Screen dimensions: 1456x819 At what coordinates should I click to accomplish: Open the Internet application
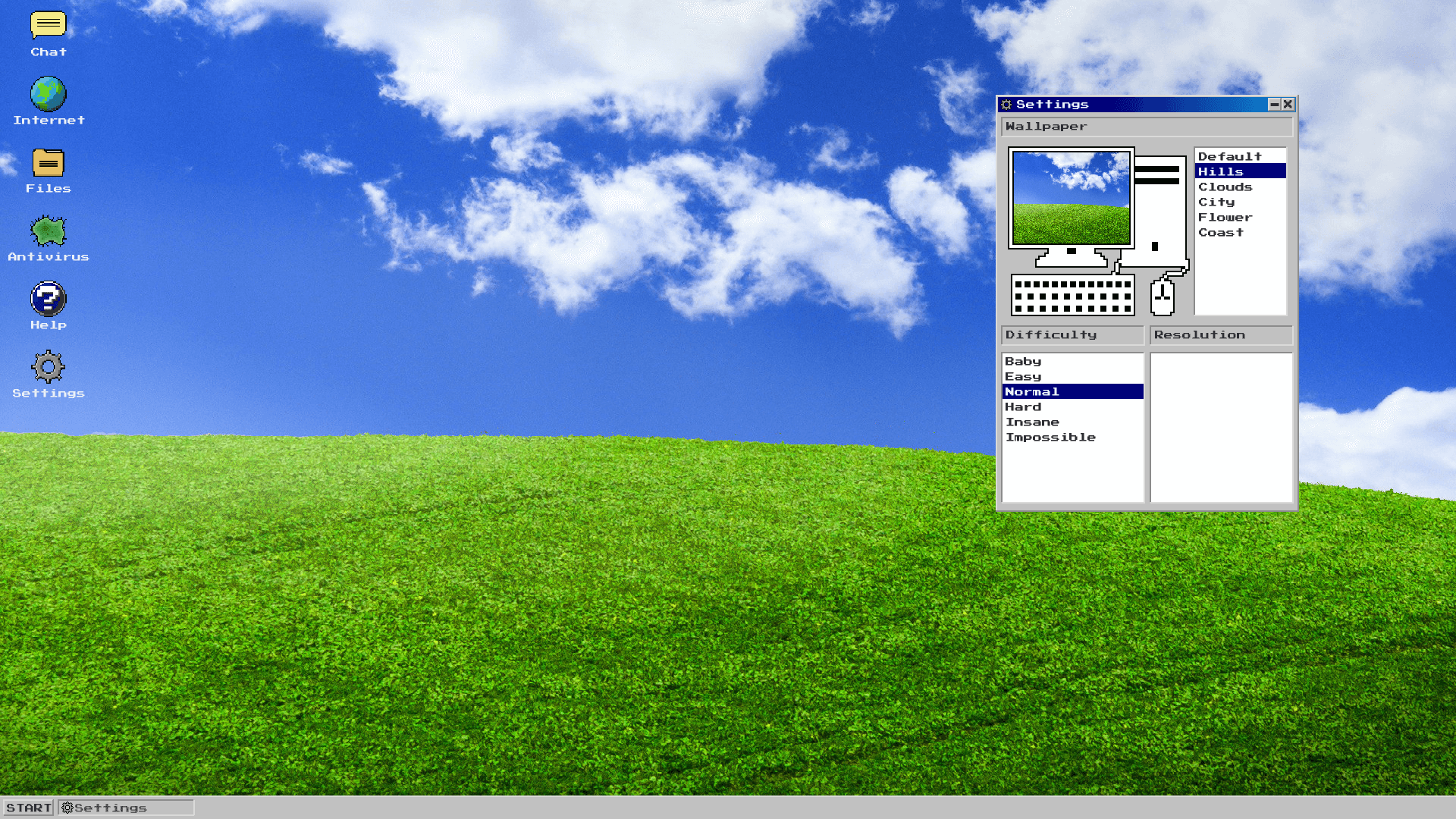pos(49,93)
